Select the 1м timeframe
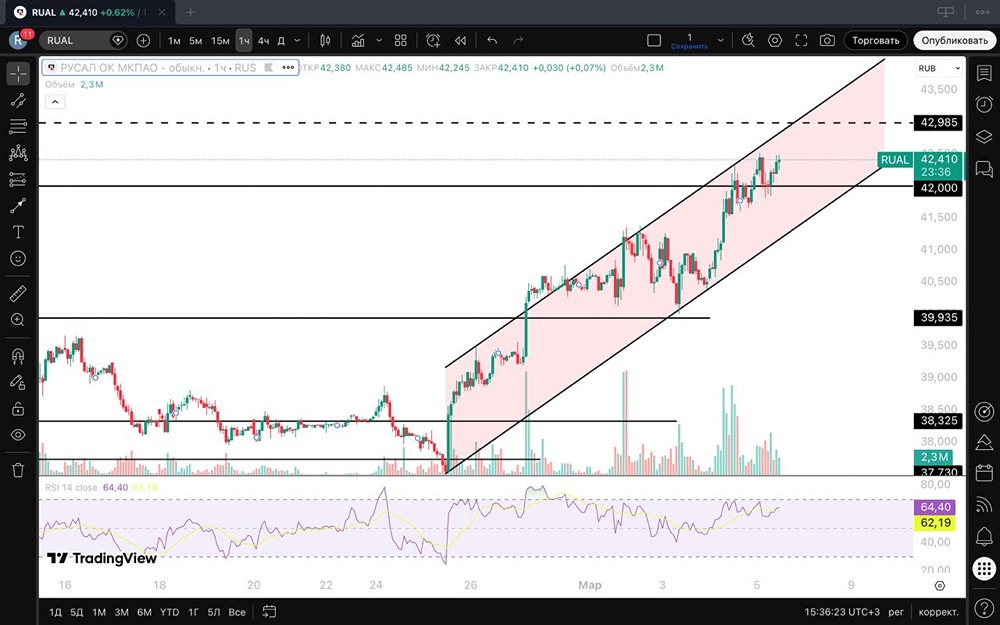Viewport: 1000px width, 625px height. coord(174,41)
